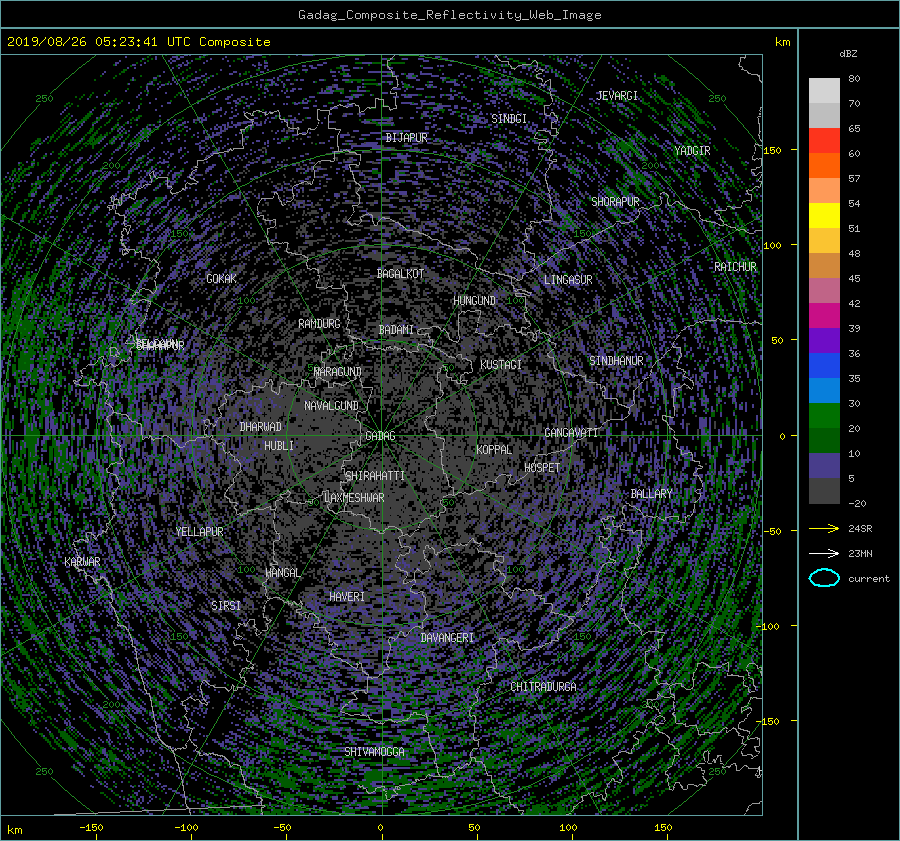This screenshot has width=900, height=841.
Task: Click the DHARWAD city label
Action: tap(261, 427)
